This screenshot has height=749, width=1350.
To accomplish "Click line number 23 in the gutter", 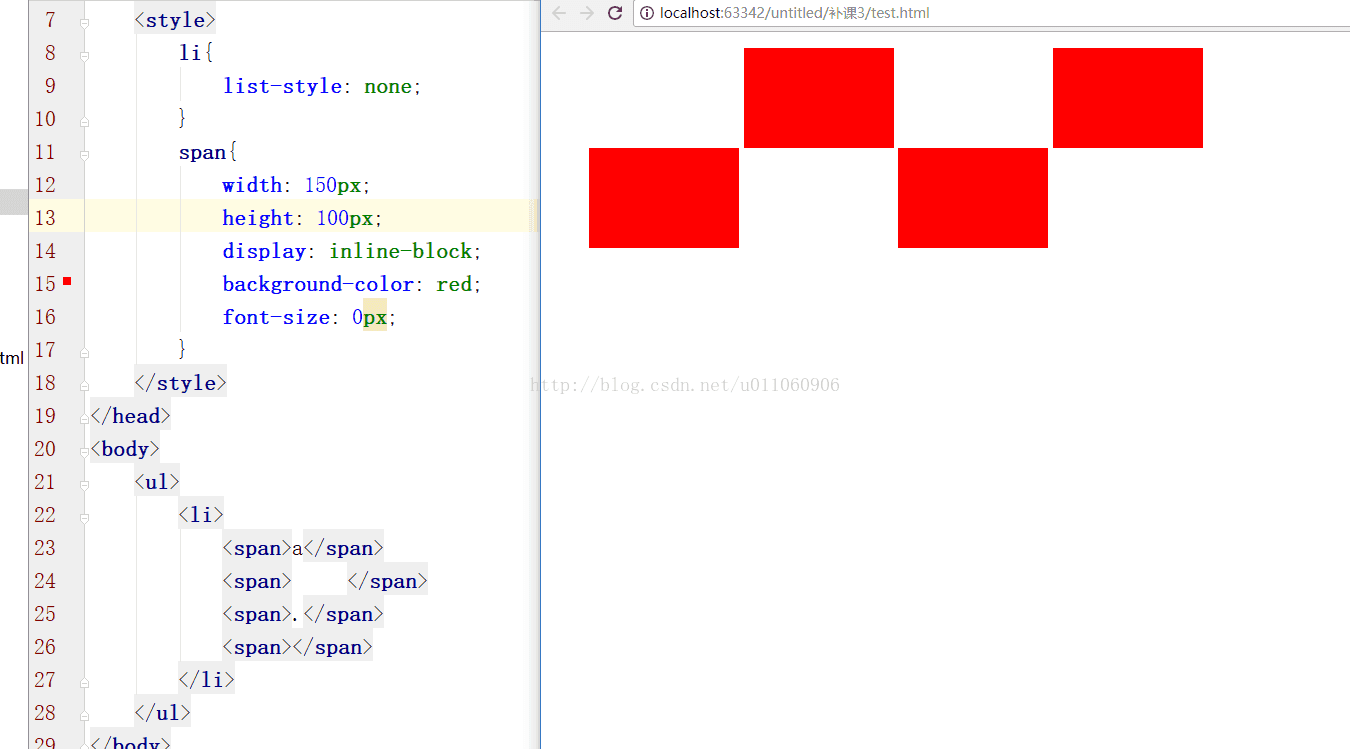I will (x=45, y=548).
